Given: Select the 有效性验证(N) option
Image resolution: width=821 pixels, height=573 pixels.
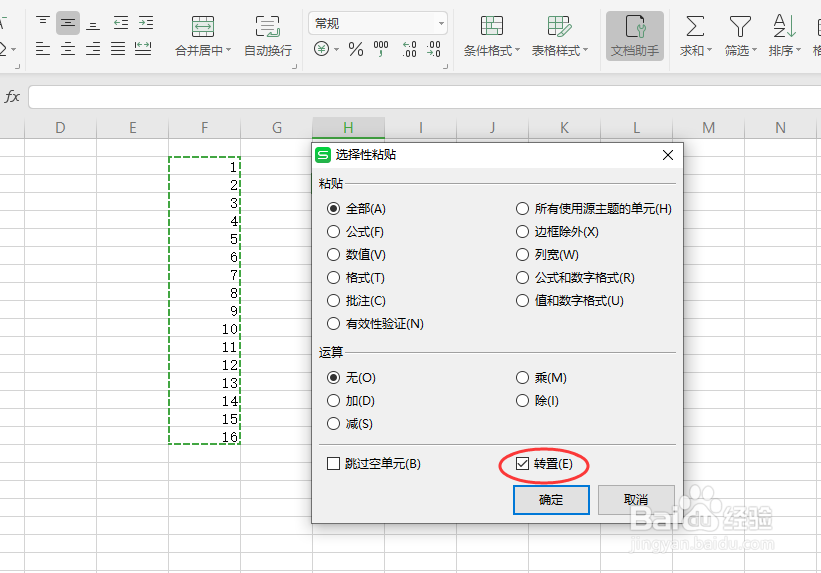Looking at the screenshot, I should pos(334,324).
